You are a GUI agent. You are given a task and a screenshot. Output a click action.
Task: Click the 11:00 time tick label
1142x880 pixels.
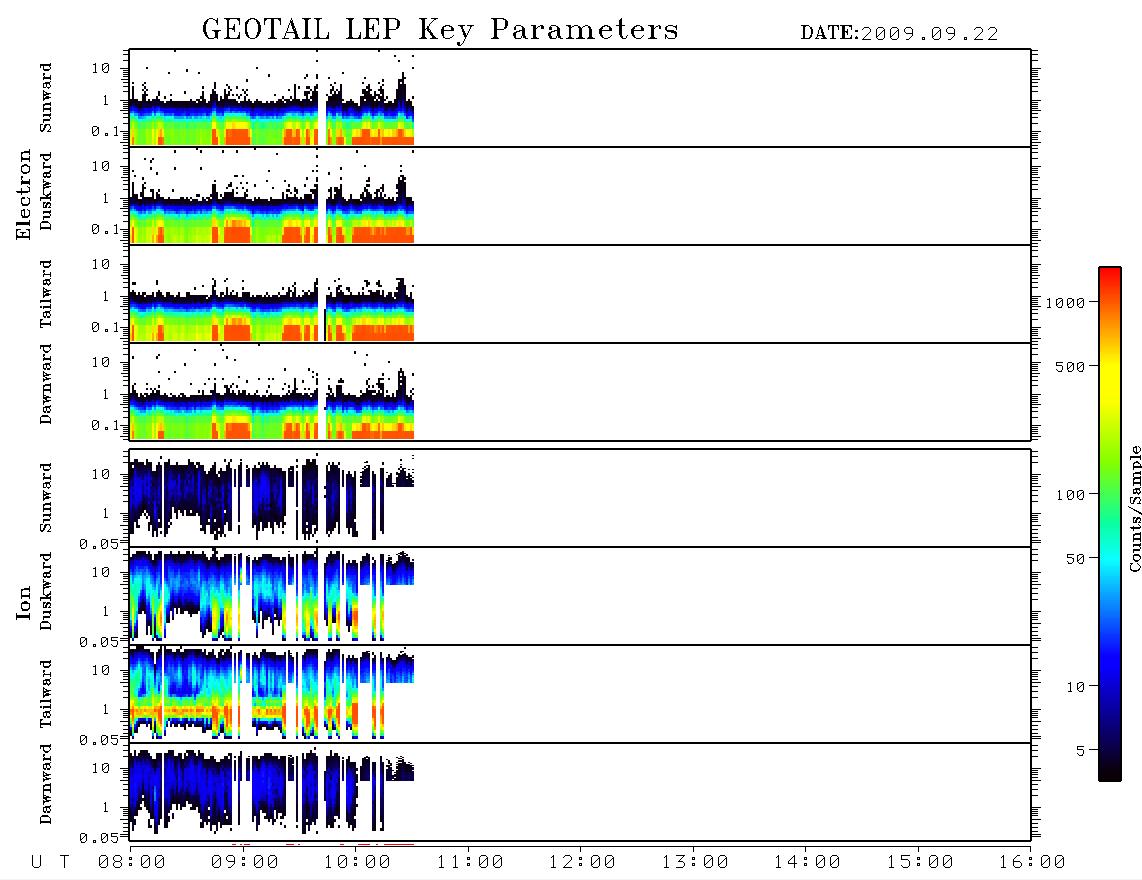pos(470,863)
